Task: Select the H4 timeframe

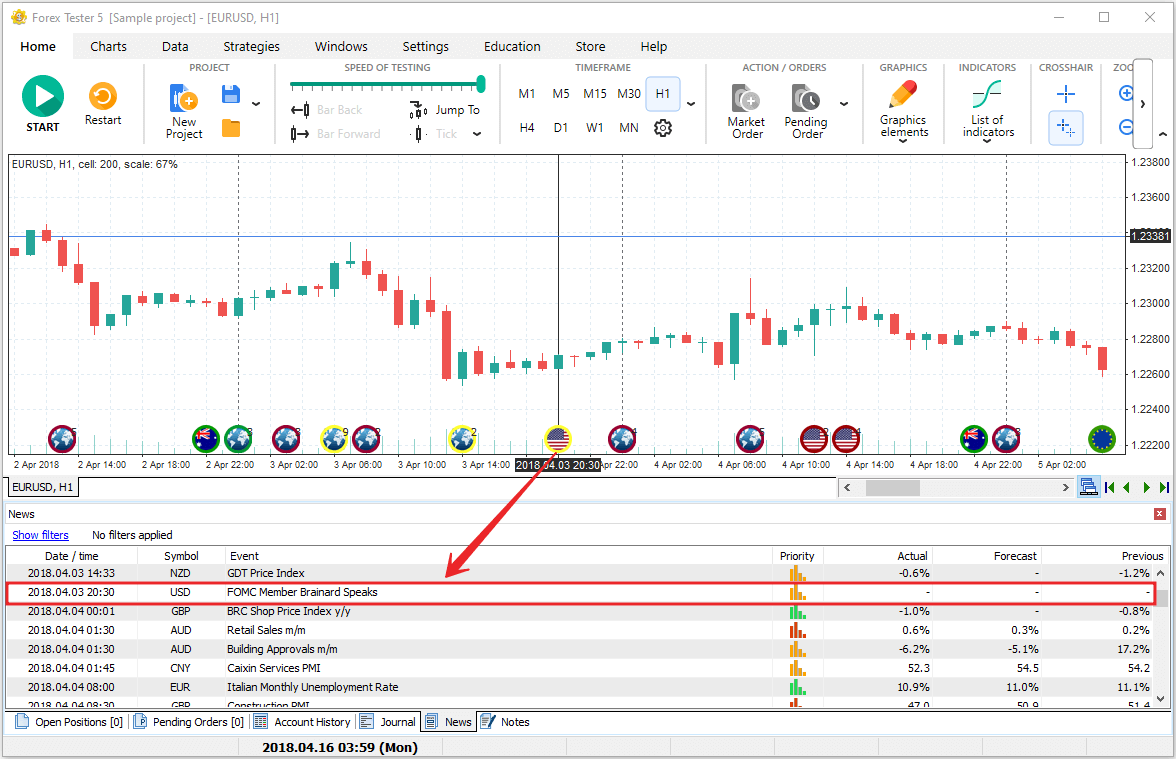Action: 527,128
